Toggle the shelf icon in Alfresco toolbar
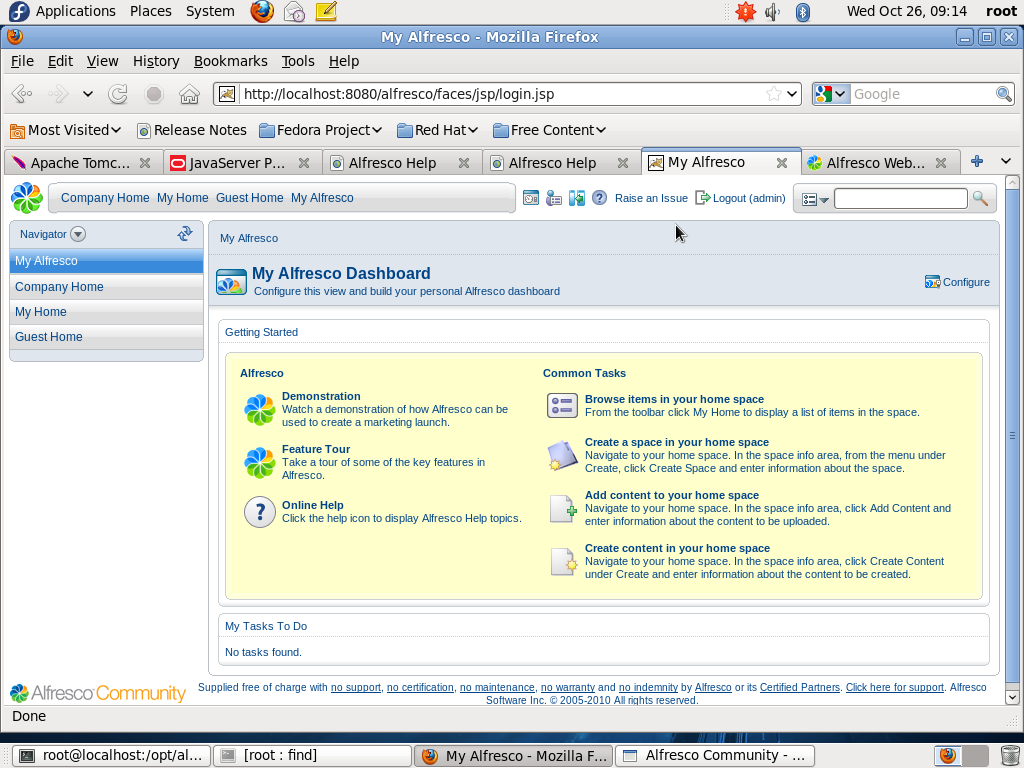 (531, 198)
